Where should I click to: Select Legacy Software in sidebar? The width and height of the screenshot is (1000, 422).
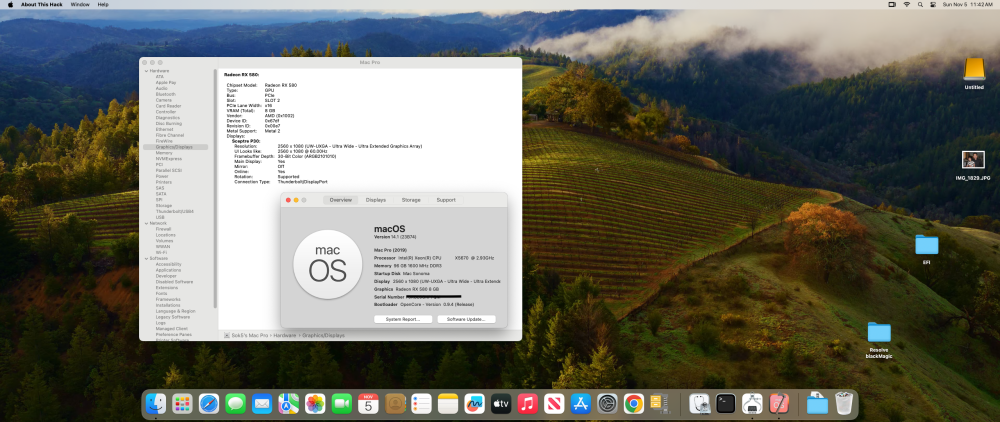[173, 317]
